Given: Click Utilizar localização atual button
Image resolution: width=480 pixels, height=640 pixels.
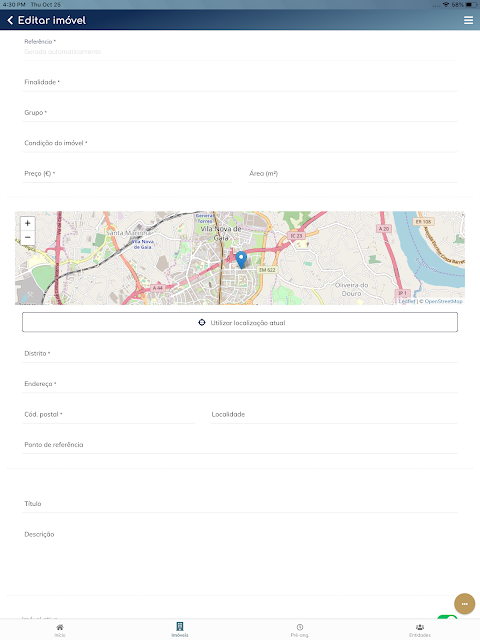Looking at the screenshot, I should pos(240,322).
